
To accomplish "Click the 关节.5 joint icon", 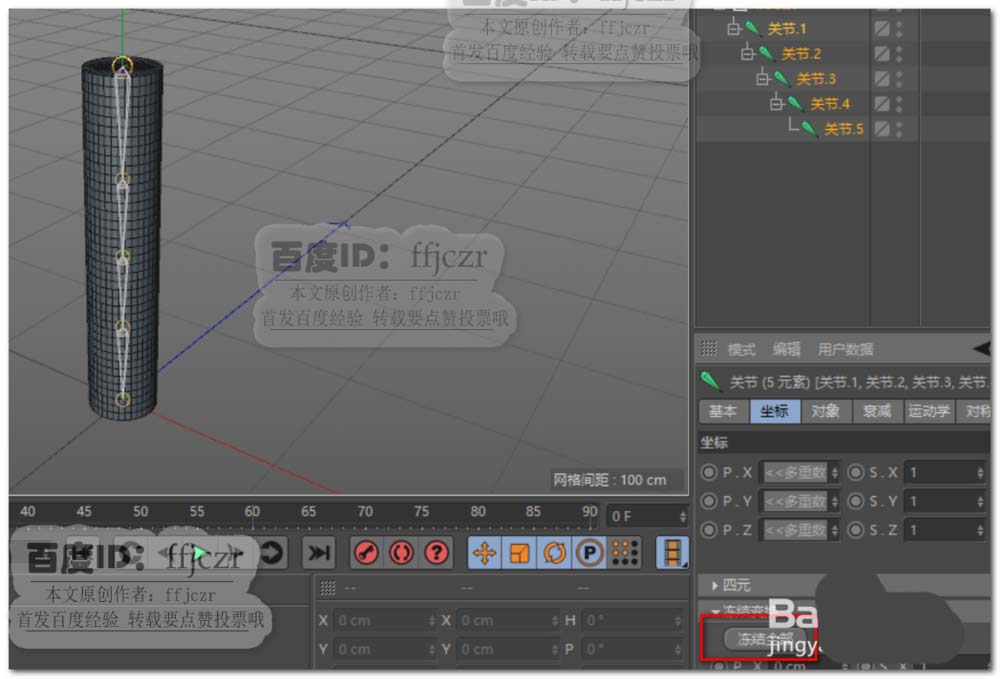I will pyautogui.click(x=809, y=129).
